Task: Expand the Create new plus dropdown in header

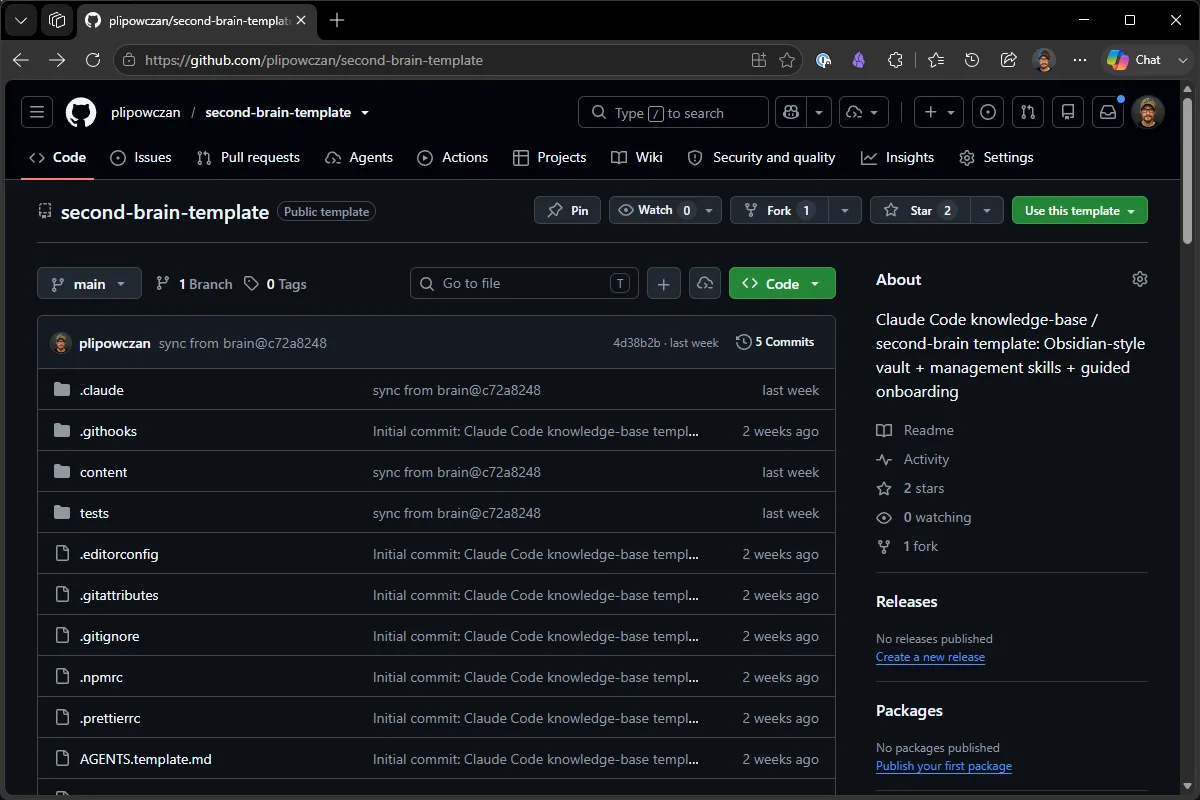Action: click(940, 113)
